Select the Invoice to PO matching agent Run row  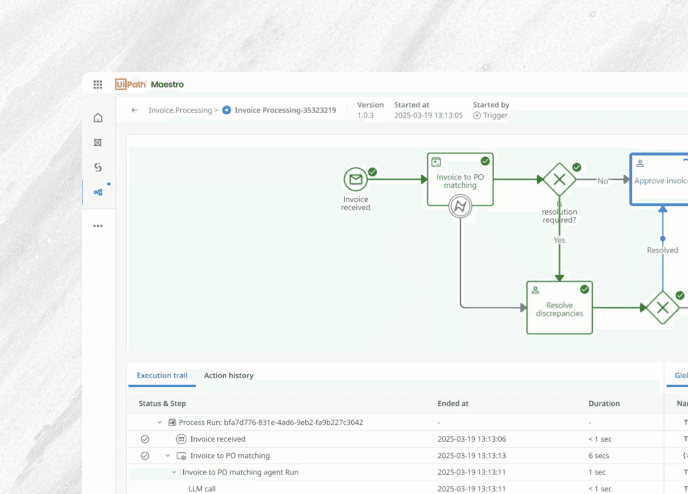tap(395, 472)
